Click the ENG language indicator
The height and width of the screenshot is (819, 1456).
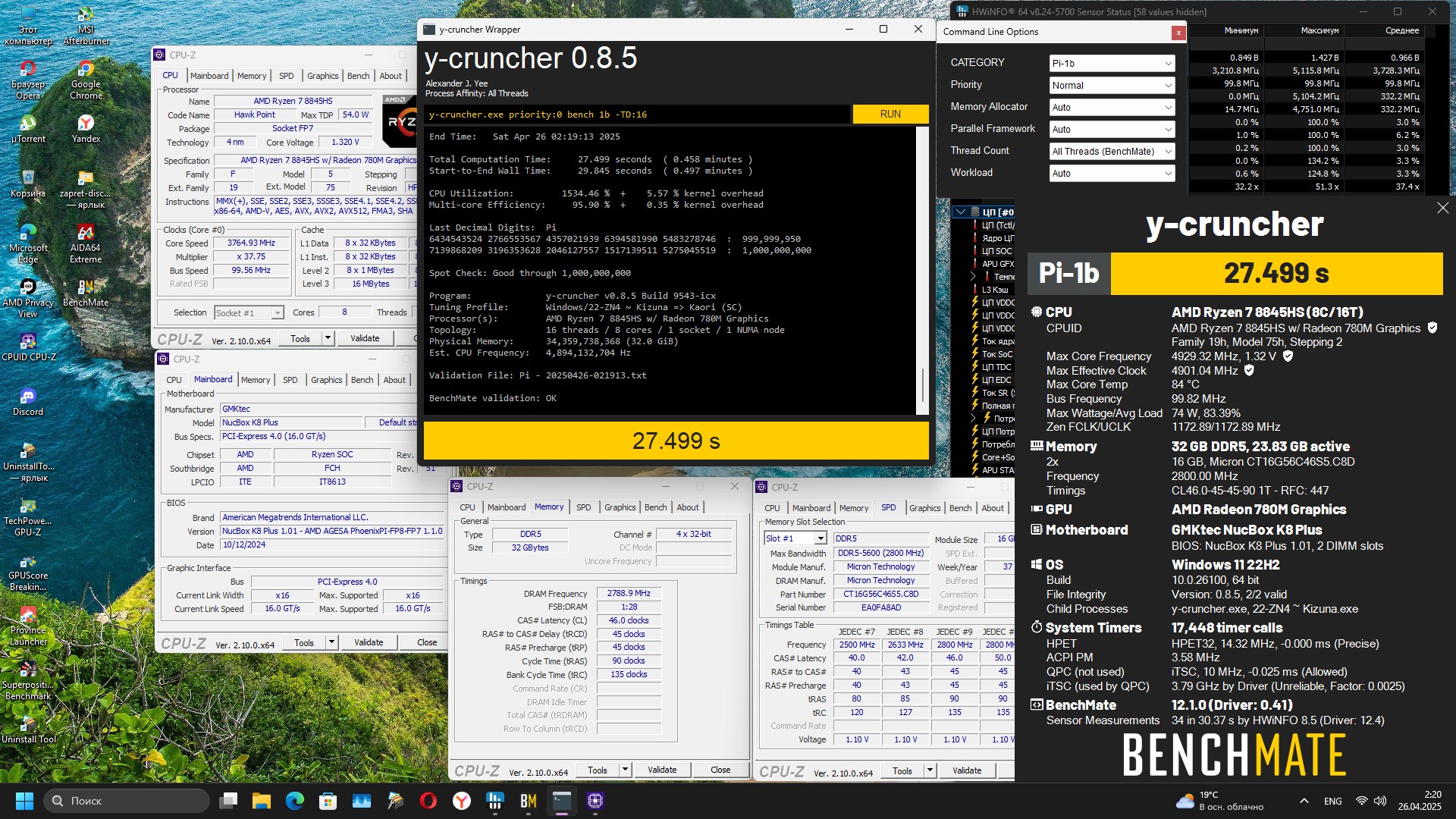click(x=1332, y=801)
